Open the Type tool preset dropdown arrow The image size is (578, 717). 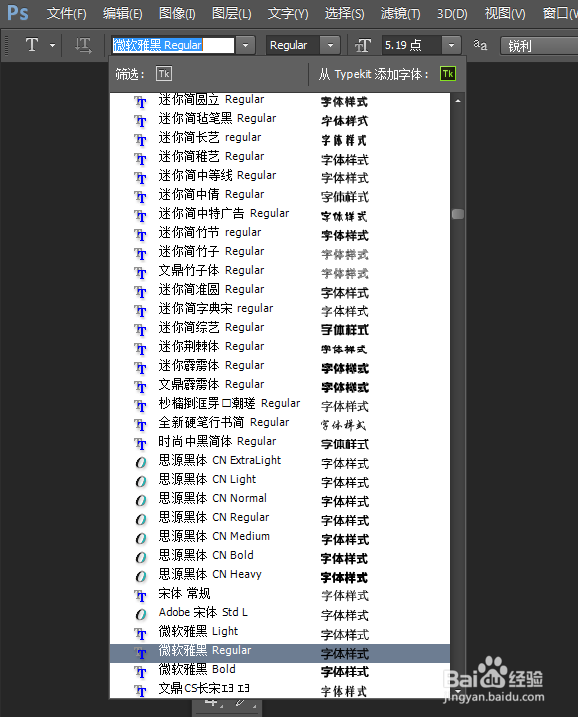[53, 45]
